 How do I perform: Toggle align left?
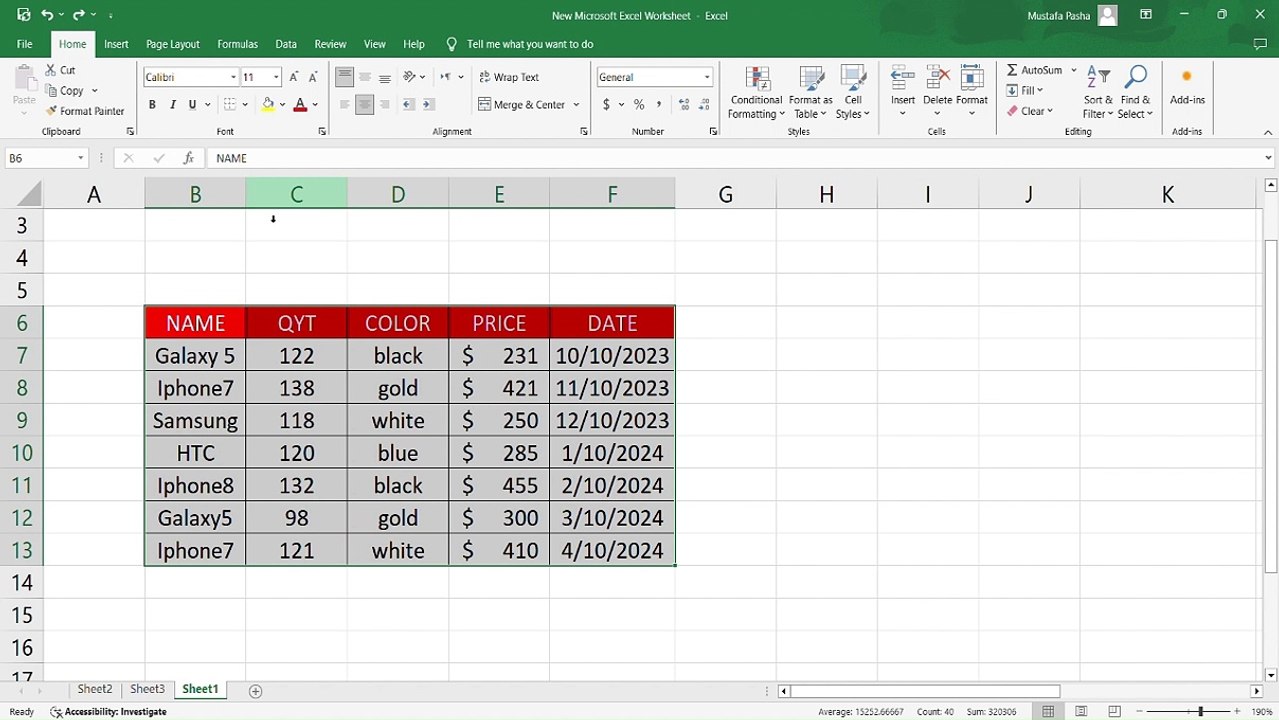(344, 104)
